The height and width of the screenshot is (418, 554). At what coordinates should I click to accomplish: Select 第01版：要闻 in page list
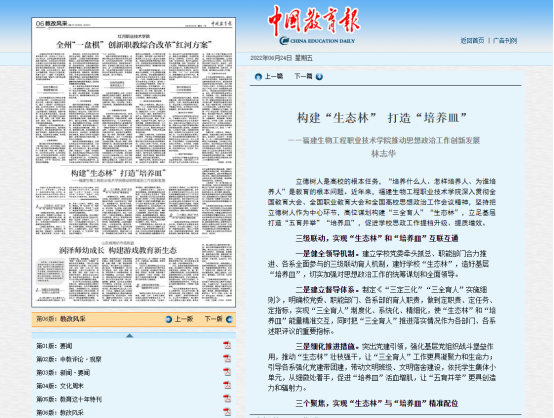[54, 346]
